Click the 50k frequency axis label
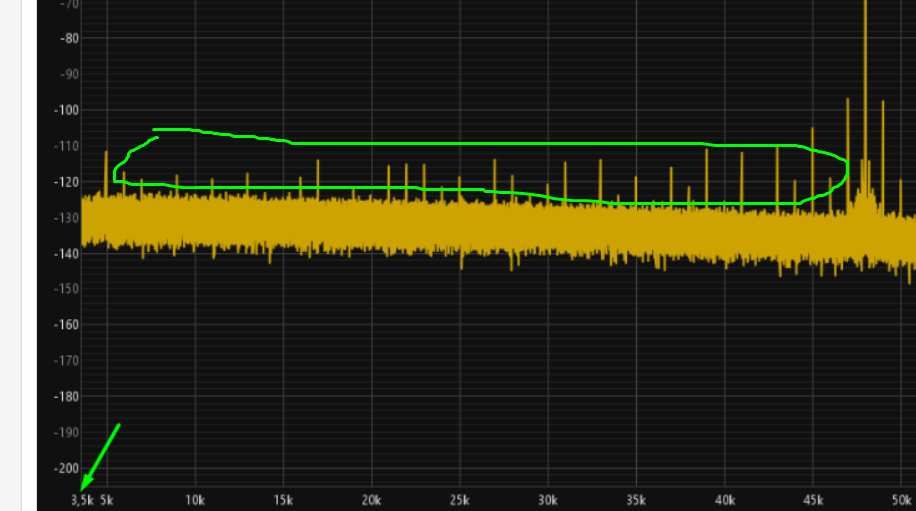Viewport: 916px width, 511px height. click(901, 500)
